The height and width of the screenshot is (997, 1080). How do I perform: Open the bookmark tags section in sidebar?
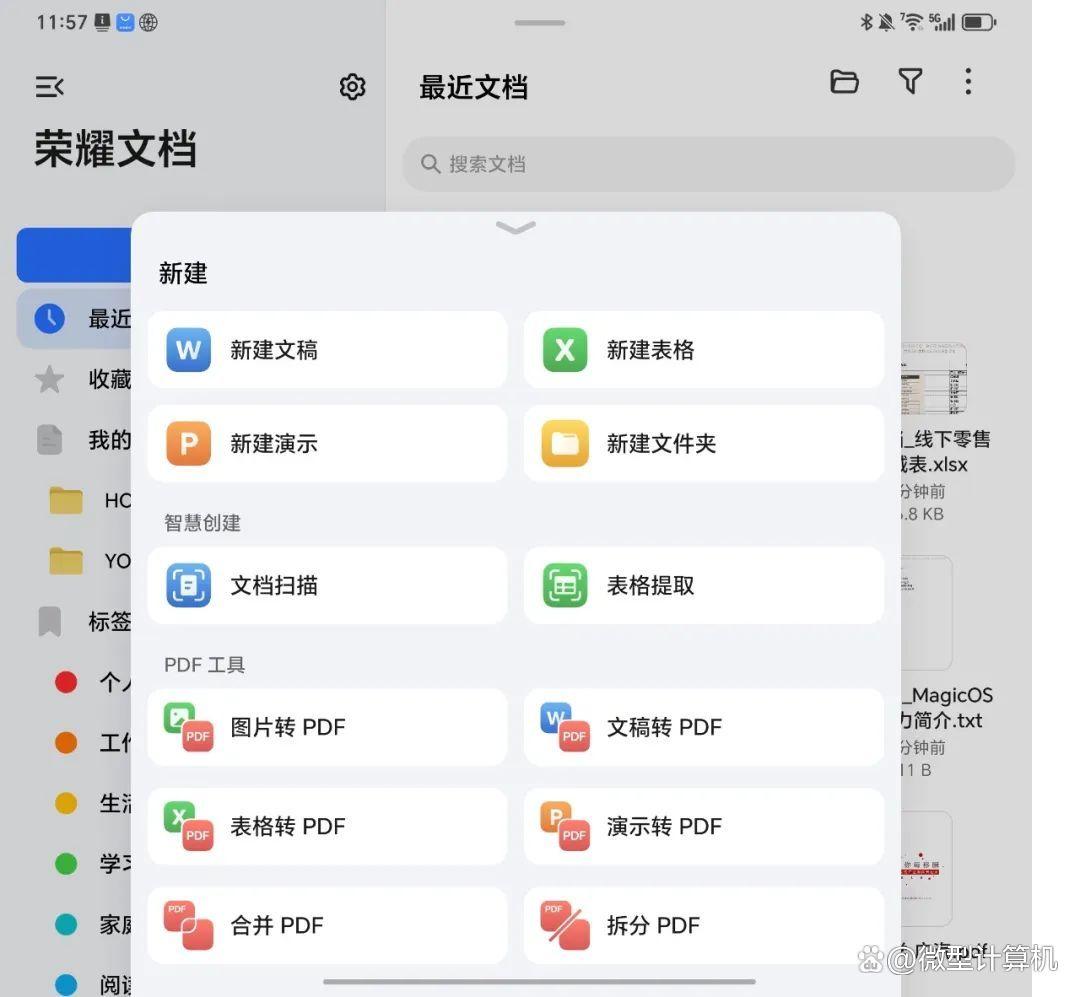74,621
